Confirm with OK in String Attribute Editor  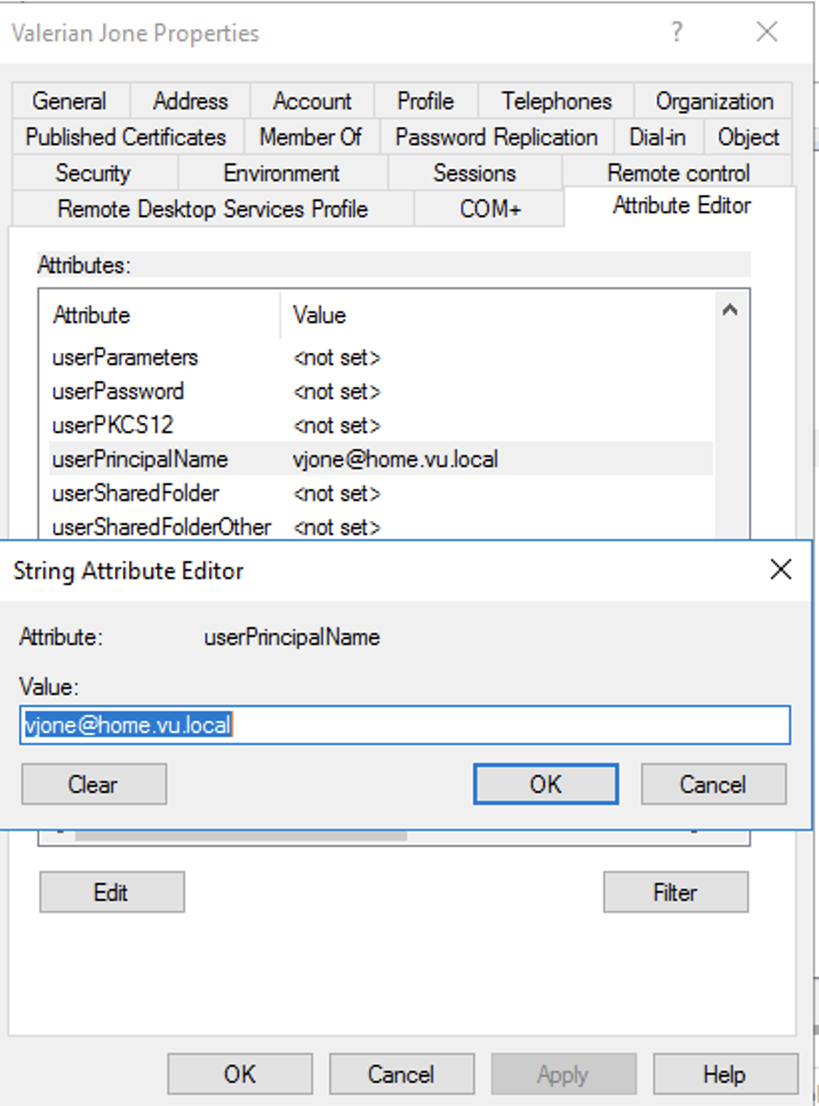tap(545, 785)
